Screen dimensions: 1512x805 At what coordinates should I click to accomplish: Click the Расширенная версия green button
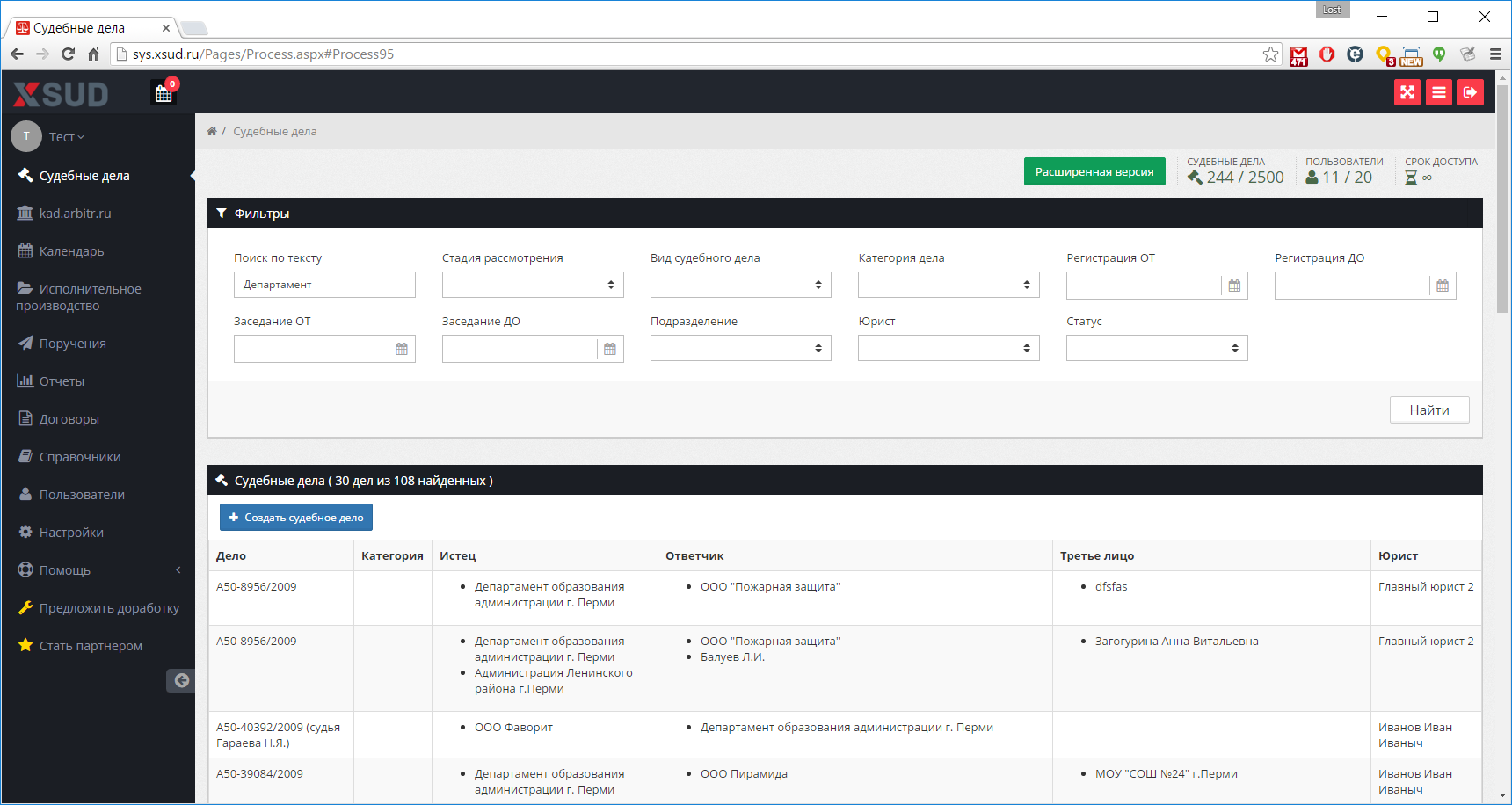click(1094, 171)
